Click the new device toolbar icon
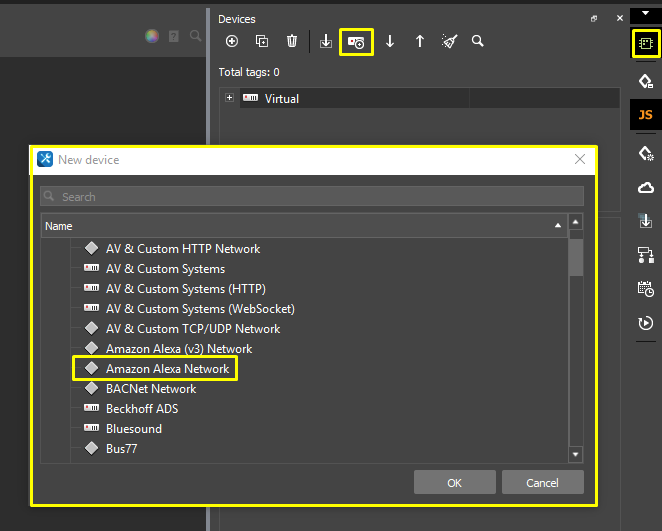Screen dimensions: 662x531 [x=356, y=41]
